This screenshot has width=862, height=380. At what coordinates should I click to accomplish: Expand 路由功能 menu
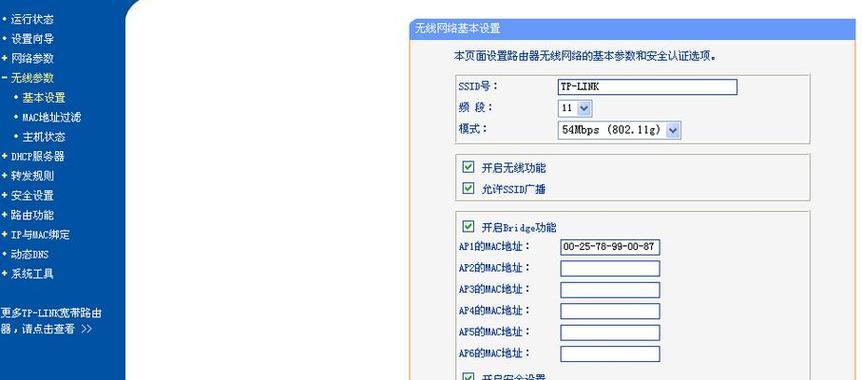32,215
